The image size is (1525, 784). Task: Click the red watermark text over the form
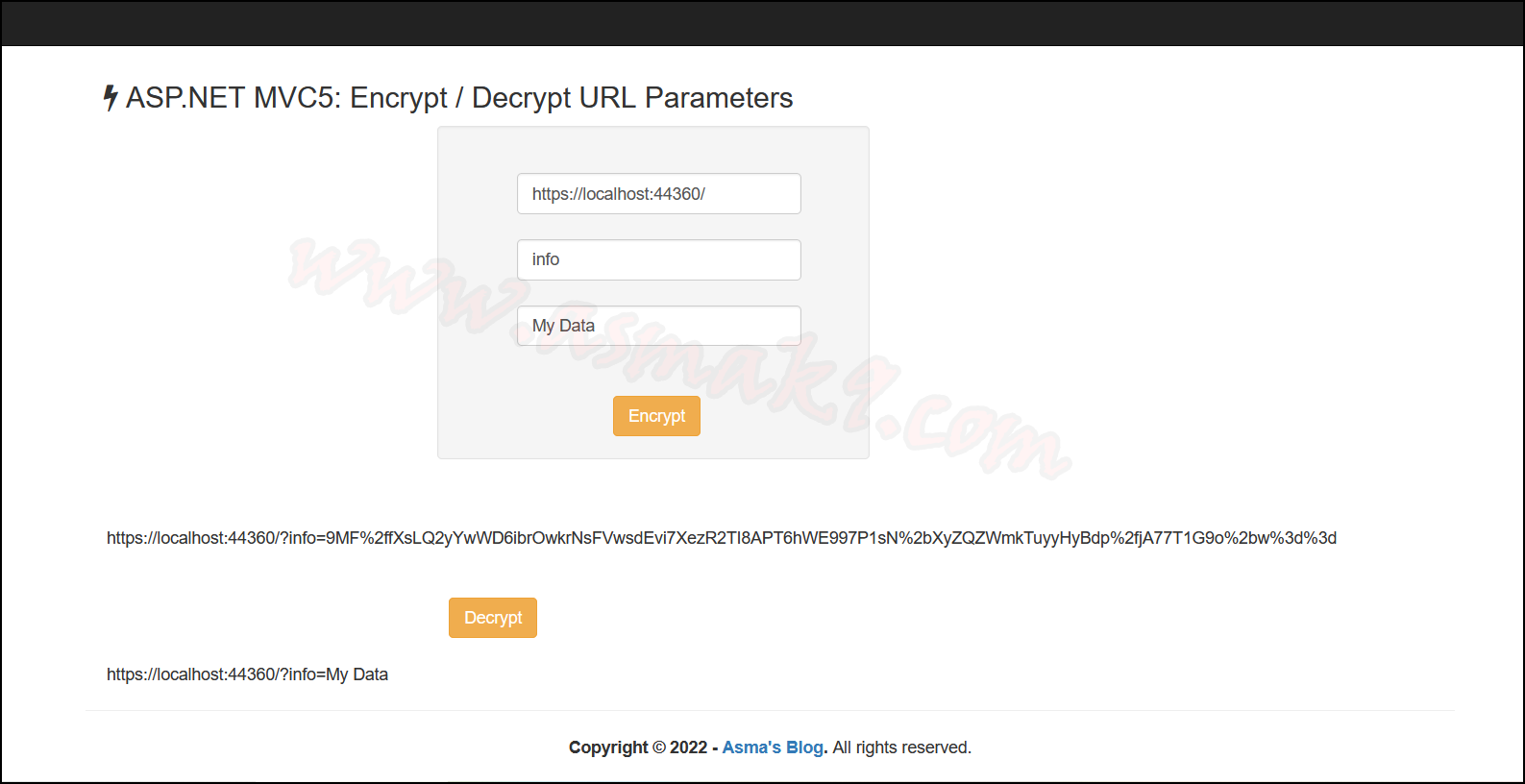click(680, 357)
